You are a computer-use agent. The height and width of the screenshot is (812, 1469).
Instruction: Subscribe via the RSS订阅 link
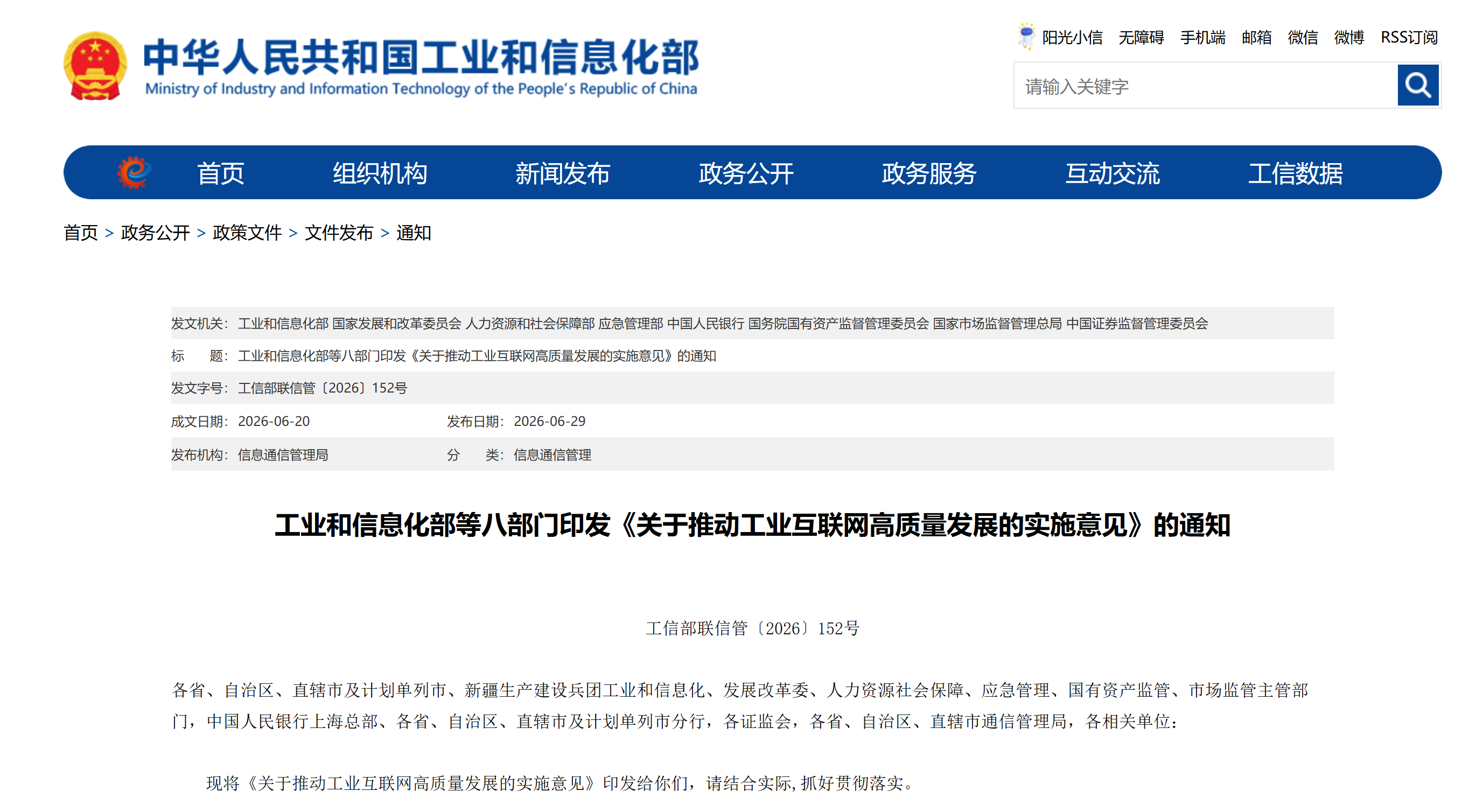click(x=1409, y=38)
